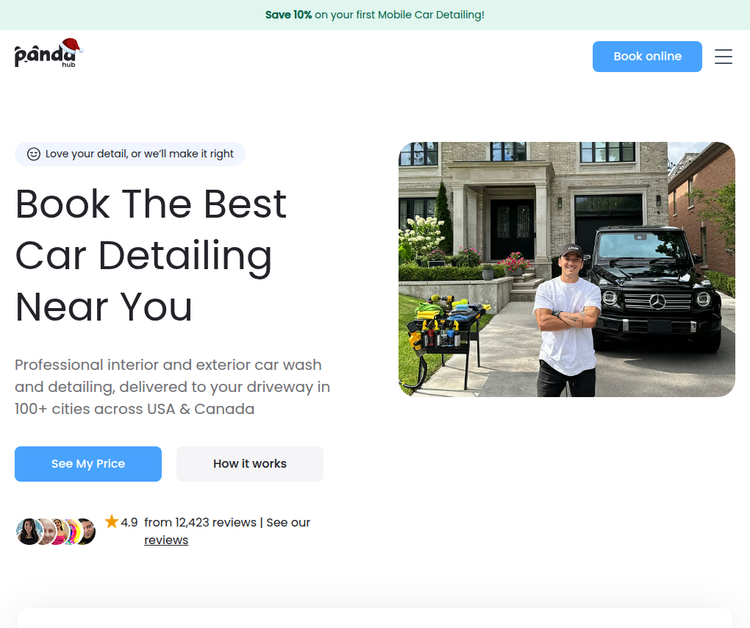Image resolution: width=750 pixels, height=628 pixels.
Task: Click the 'Love your detail' guarantee badge
Action: [130, 154]
